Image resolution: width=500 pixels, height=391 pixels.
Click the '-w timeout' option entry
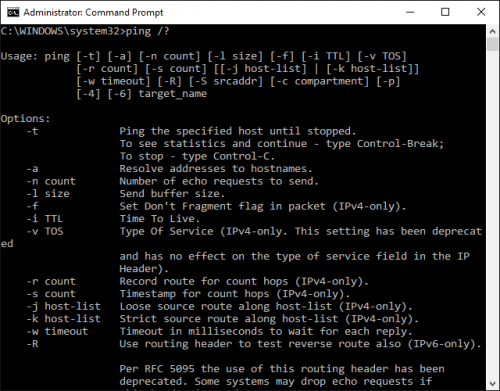[x=57, y=331]
